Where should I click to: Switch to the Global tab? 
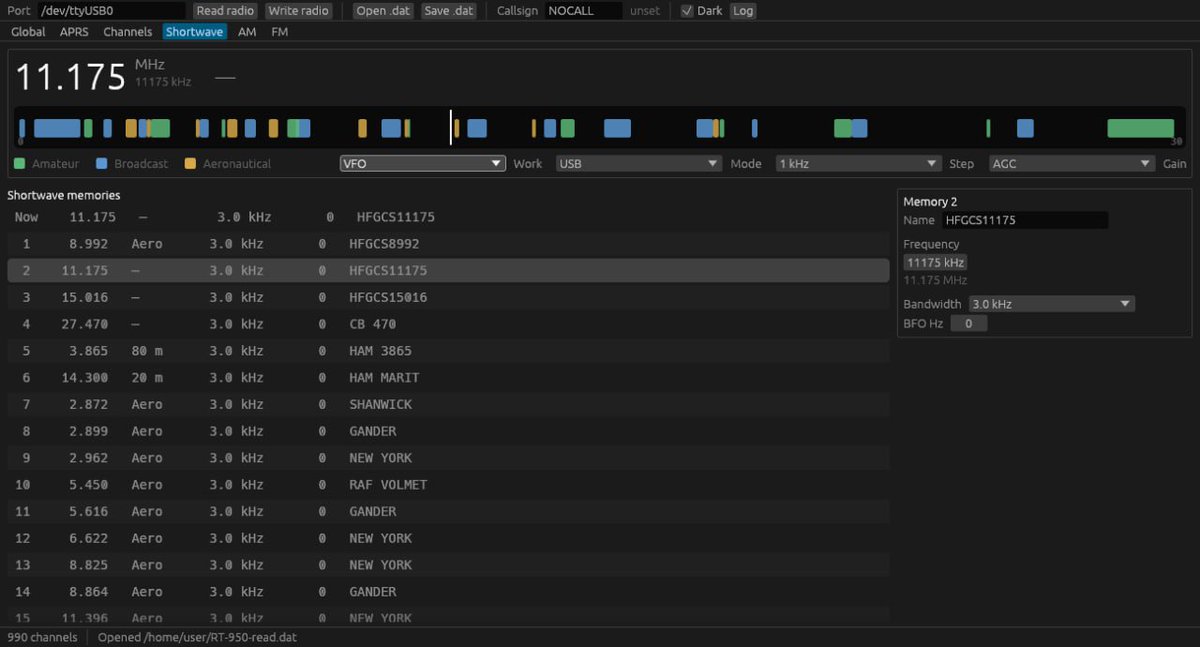click(x=28, y=32)
